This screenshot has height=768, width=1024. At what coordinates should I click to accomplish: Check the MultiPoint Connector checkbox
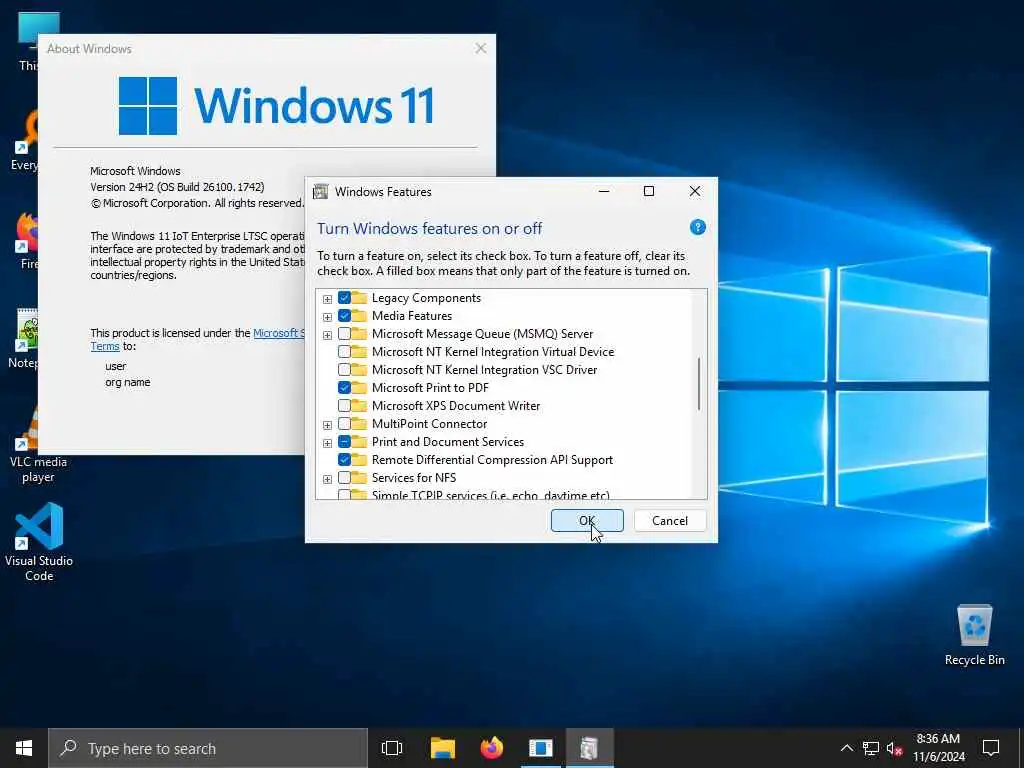344,424
